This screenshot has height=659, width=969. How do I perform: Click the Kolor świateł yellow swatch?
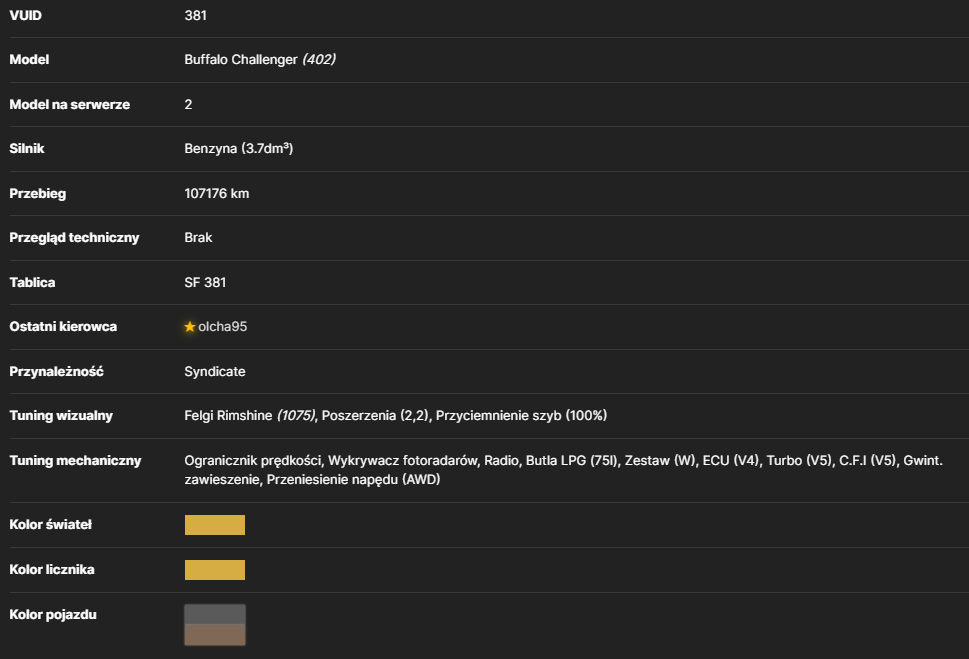click(x=214, y=525)
